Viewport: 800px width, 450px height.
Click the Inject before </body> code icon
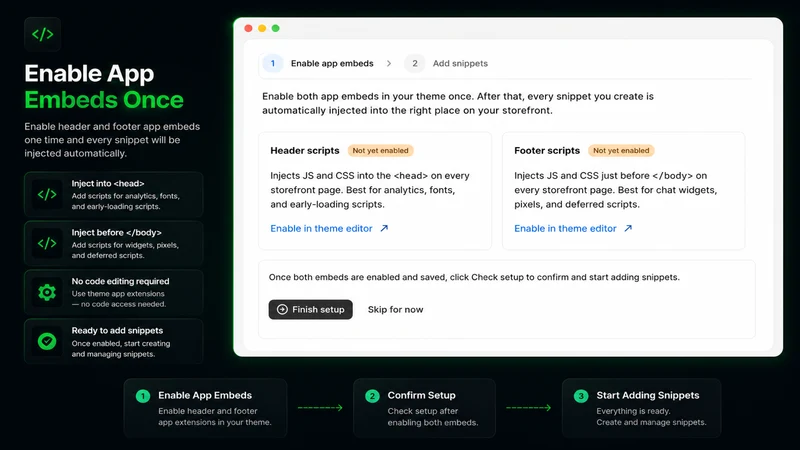tap(47, 243)
